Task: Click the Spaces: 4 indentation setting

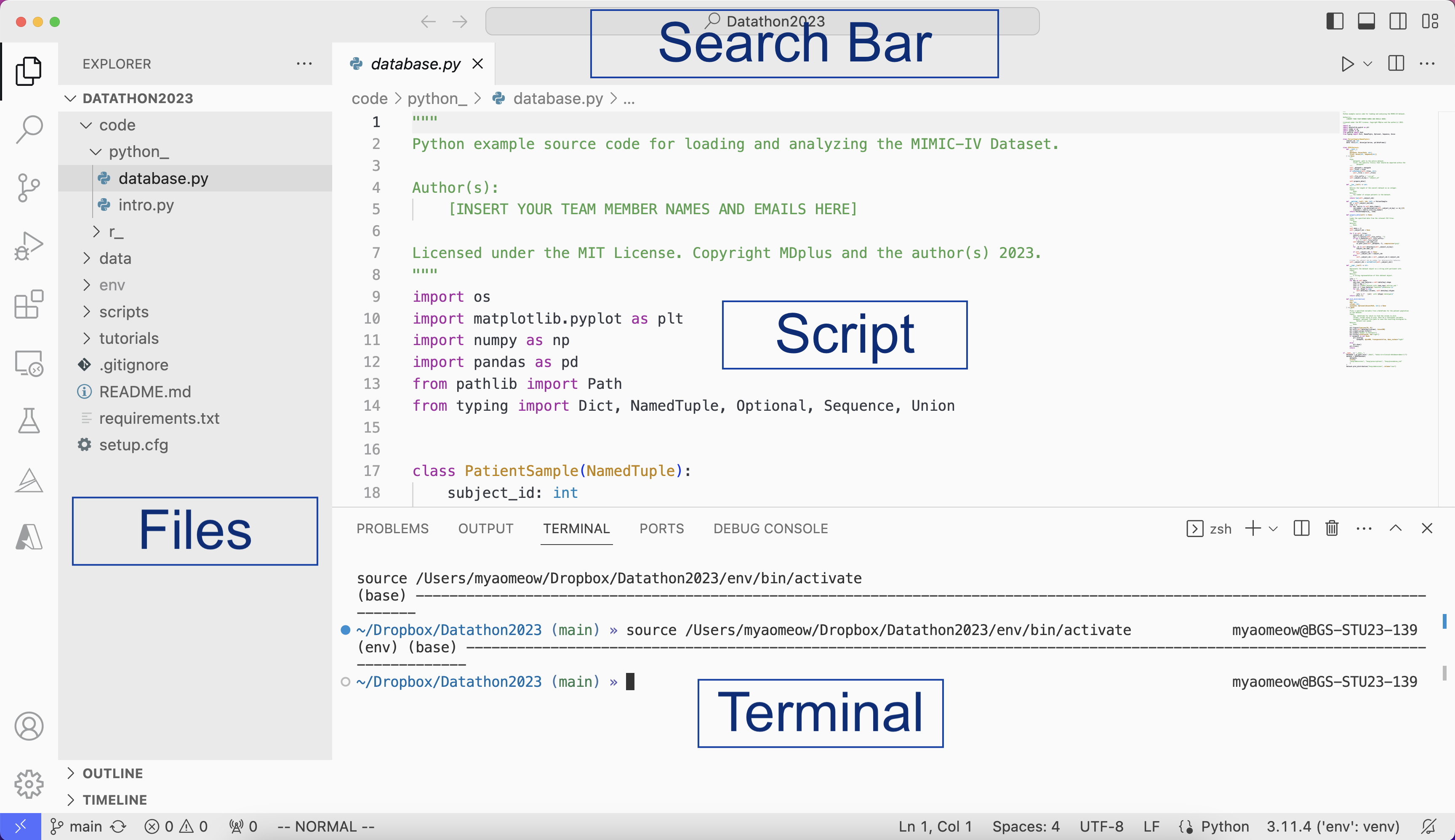Action: (x=1026, y=827)
